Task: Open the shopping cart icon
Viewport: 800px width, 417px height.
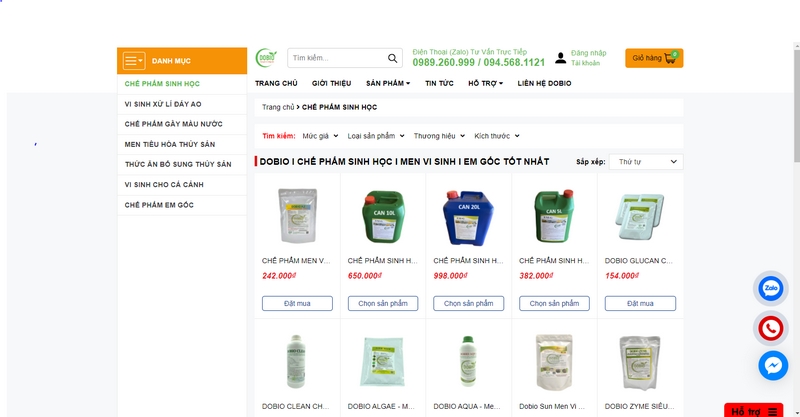Action: coord(669,58)
